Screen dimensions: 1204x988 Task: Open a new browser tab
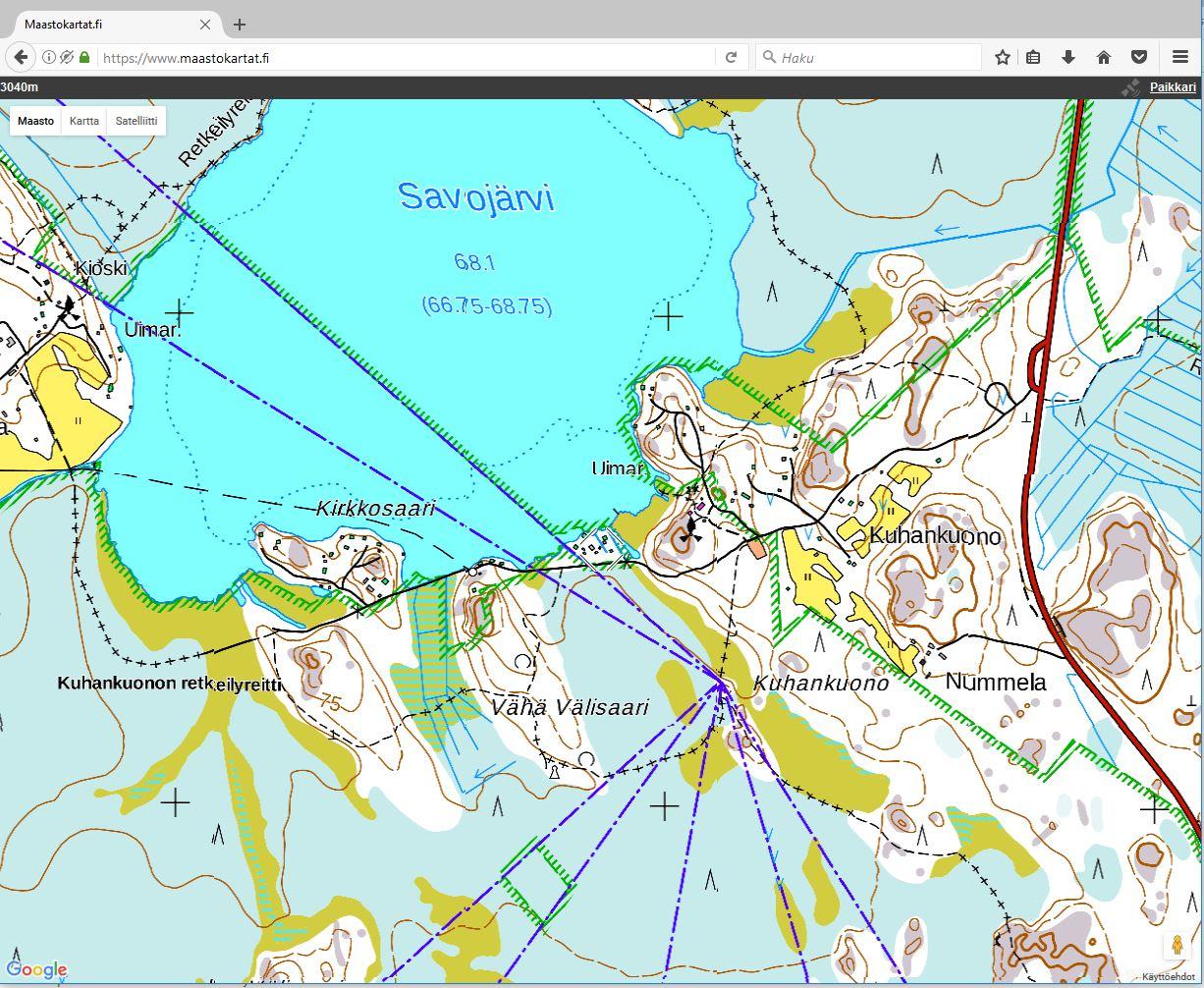coord(240,24)
